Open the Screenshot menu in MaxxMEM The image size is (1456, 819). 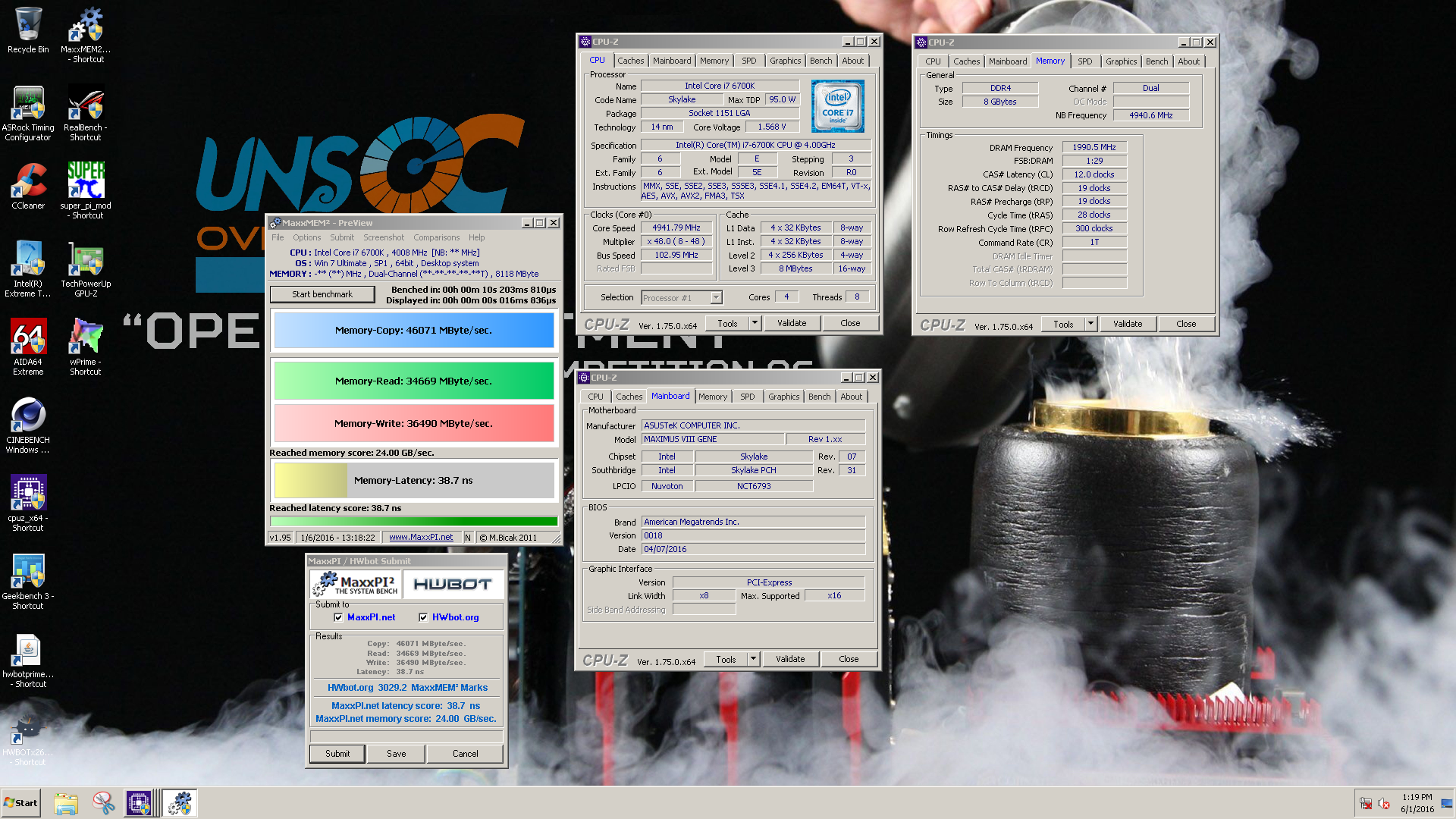point(384,237)
